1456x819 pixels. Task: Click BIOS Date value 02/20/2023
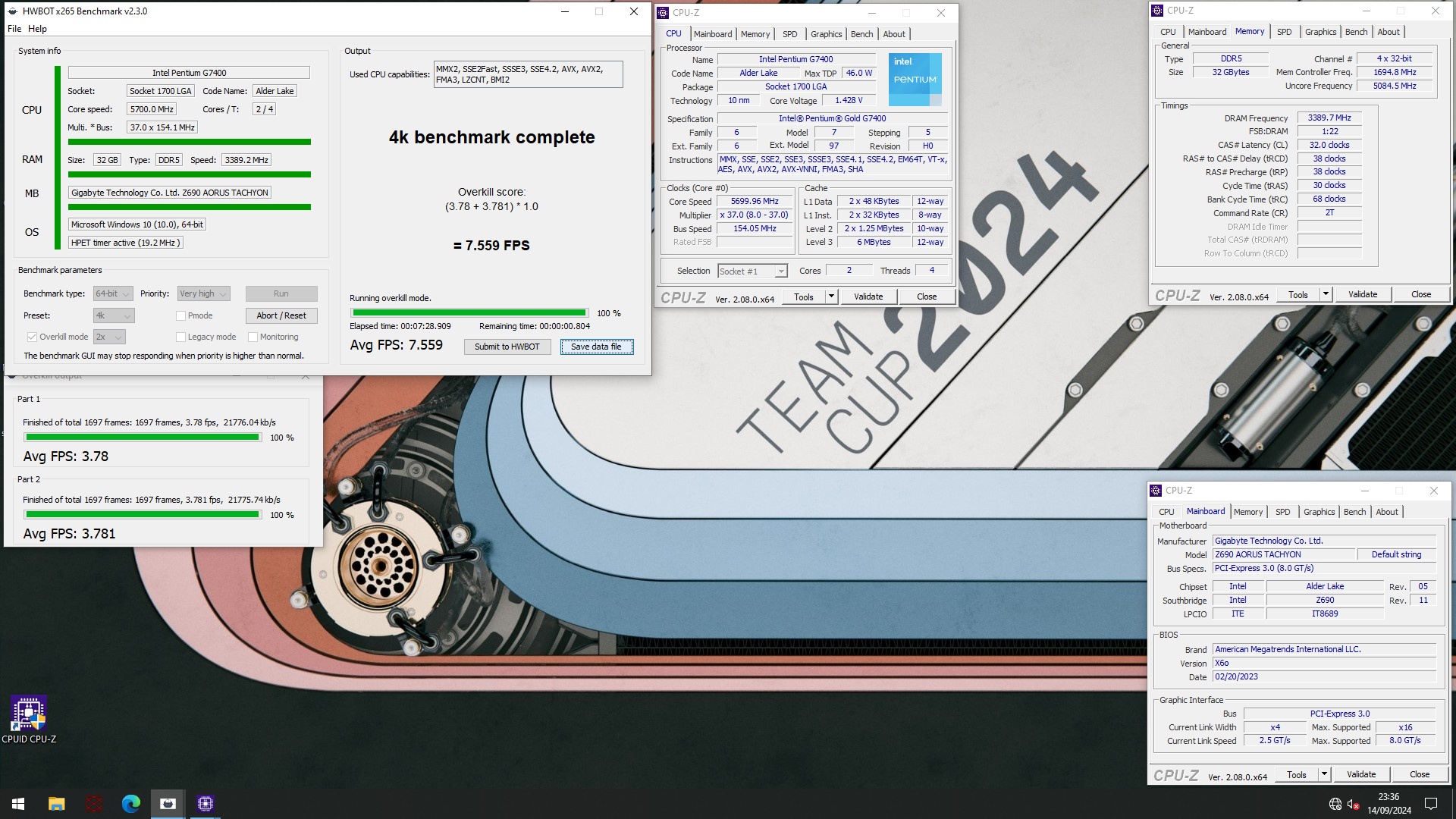click(1324, 676)
